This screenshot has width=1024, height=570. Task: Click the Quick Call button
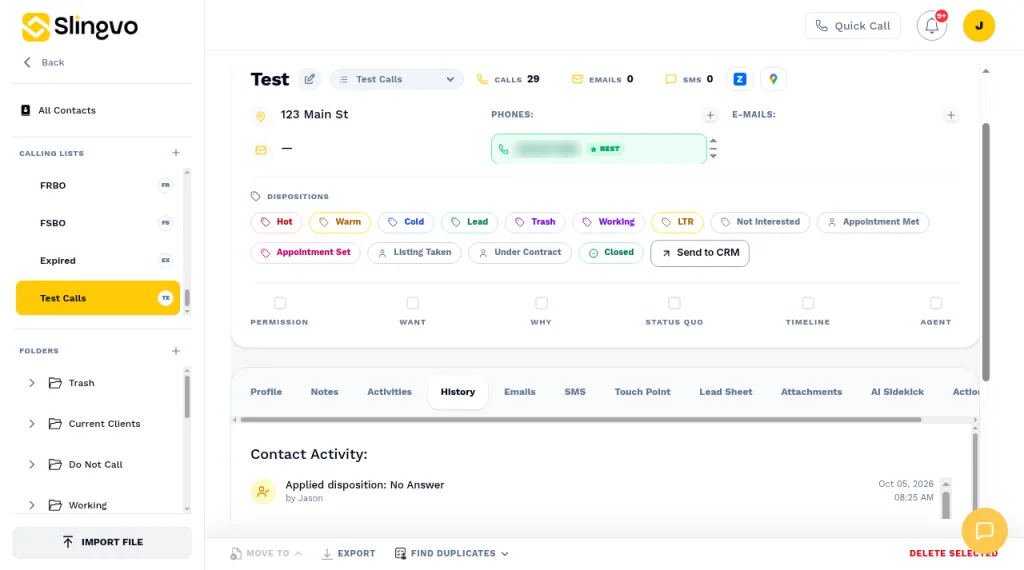(852, 26)
